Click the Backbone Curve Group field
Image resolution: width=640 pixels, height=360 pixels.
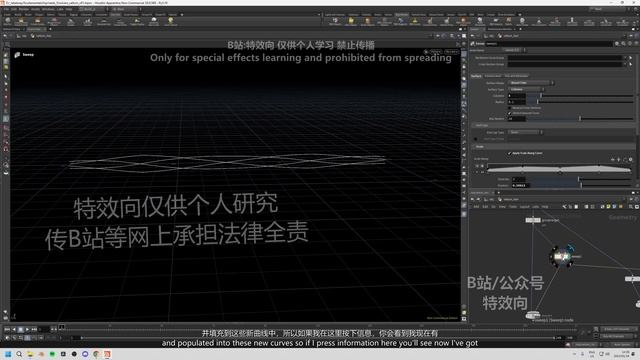pos(565,58)
